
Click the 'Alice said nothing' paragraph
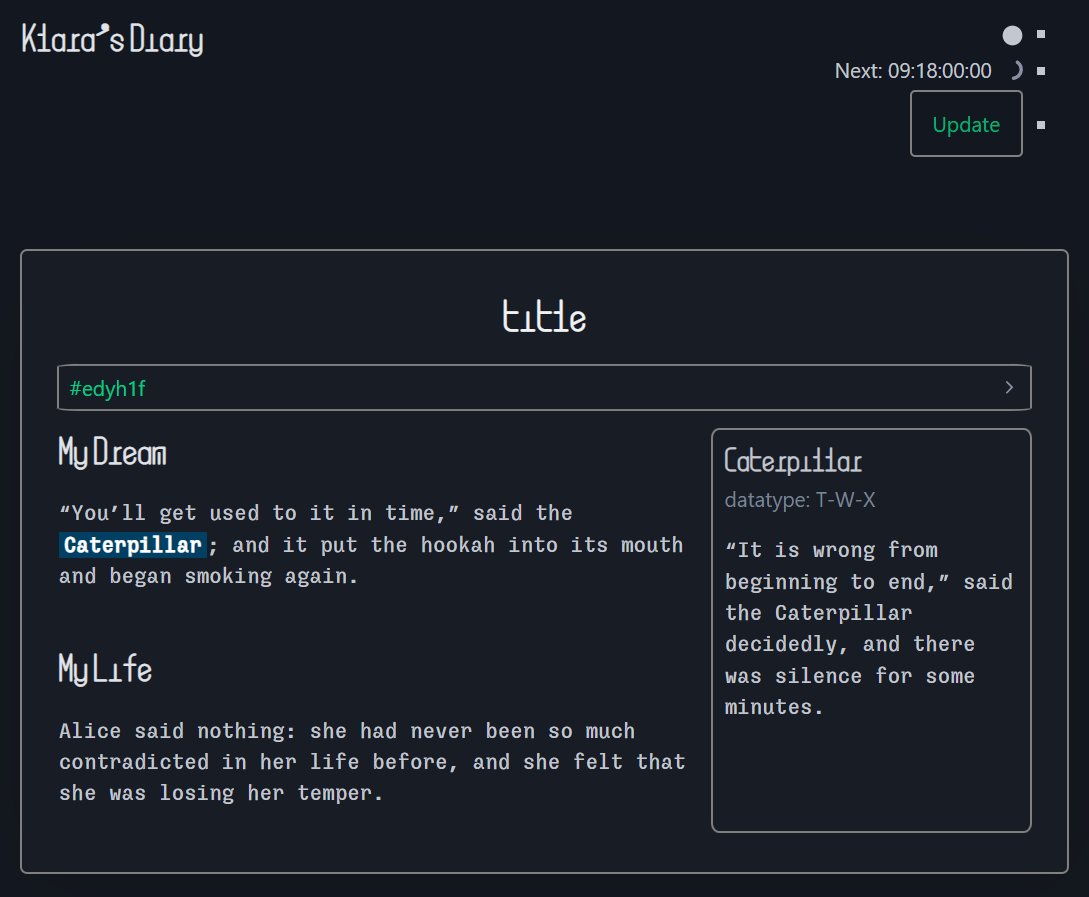[x=372, y=762]
